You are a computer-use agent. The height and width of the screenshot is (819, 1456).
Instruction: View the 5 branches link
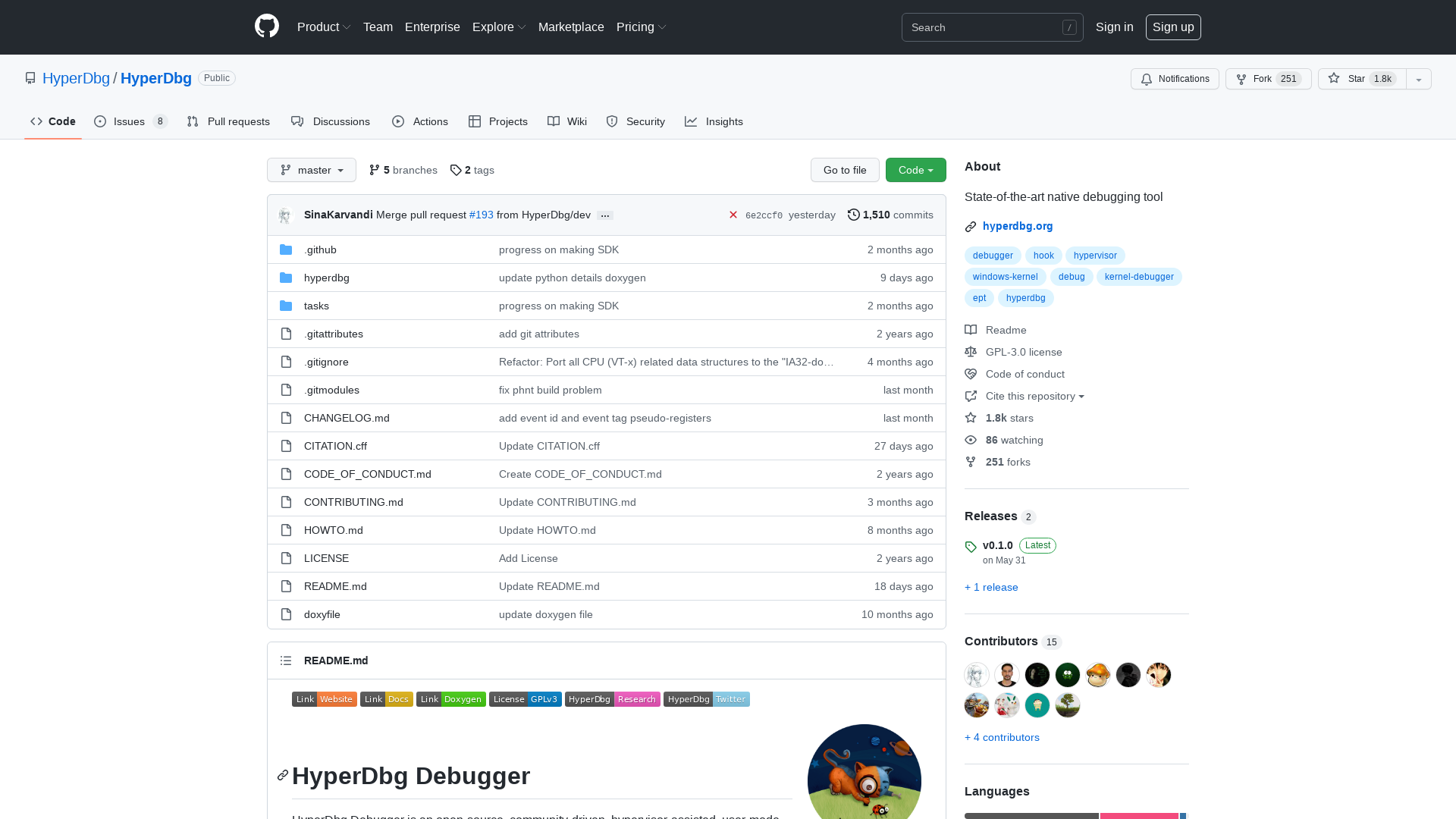403,170
